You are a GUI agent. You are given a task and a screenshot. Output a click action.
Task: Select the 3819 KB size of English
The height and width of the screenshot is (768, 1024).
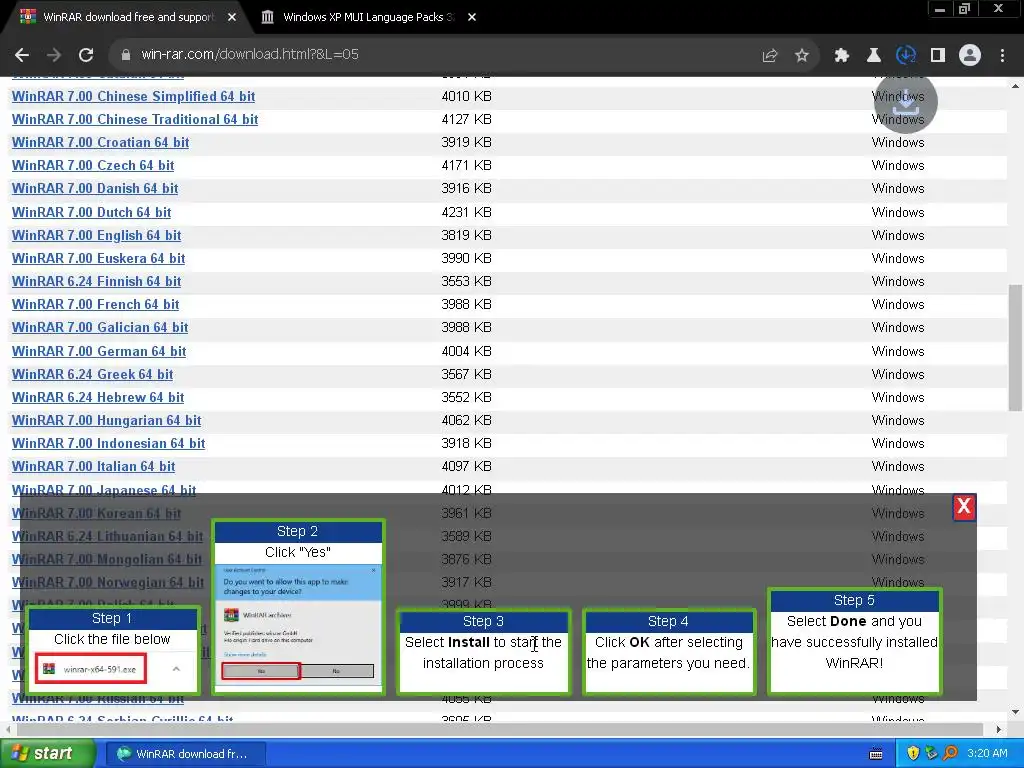(x=466, y=235)
